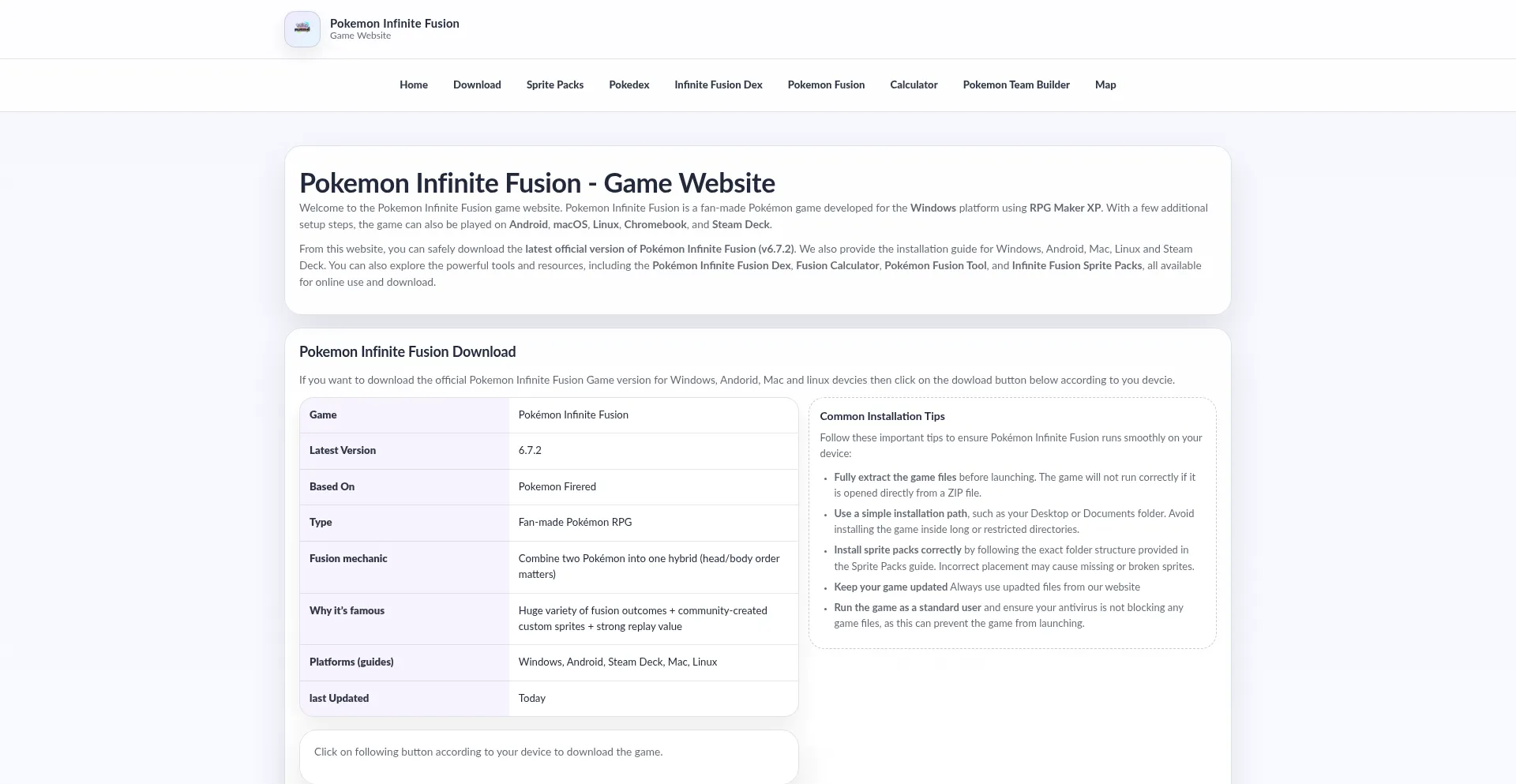This screenshot has height=784, width=1516.
Task: Click the bold 'Steam Deck' text in the intro
Action: pos(741,225)
